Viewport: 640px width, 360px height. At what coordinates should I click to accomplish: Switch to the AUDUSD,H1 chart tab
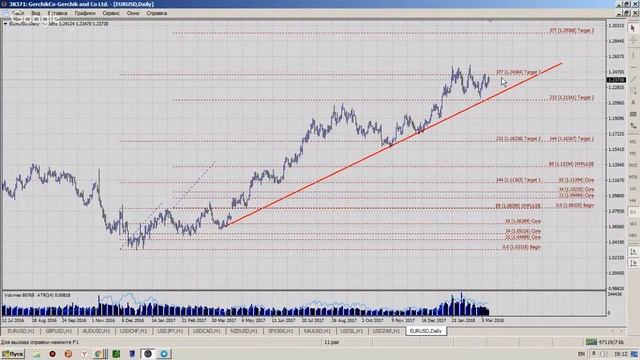pyautogui.click(x=96, y=331)
